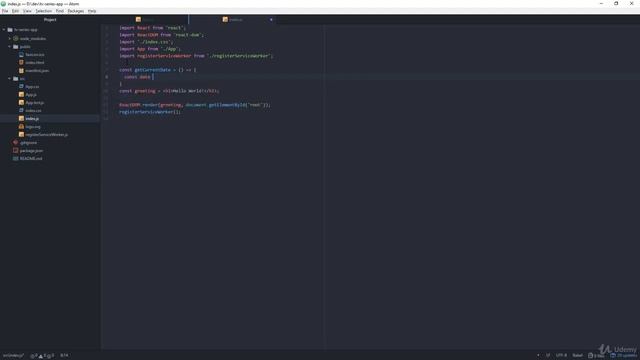Image resolution: width=640 pixels, height=360 pixels.
Task: Open registerServiceWorker.js in the tree
Action: coord(47,135)
